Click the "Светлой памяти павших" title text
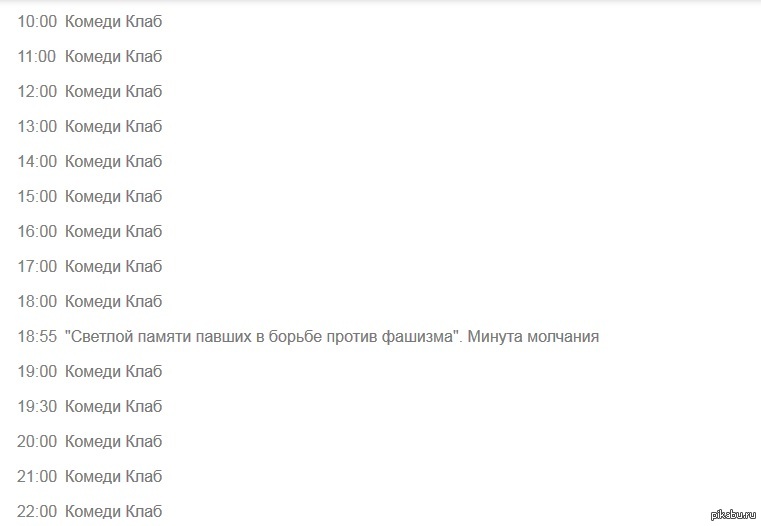 (x=263, y=336)
